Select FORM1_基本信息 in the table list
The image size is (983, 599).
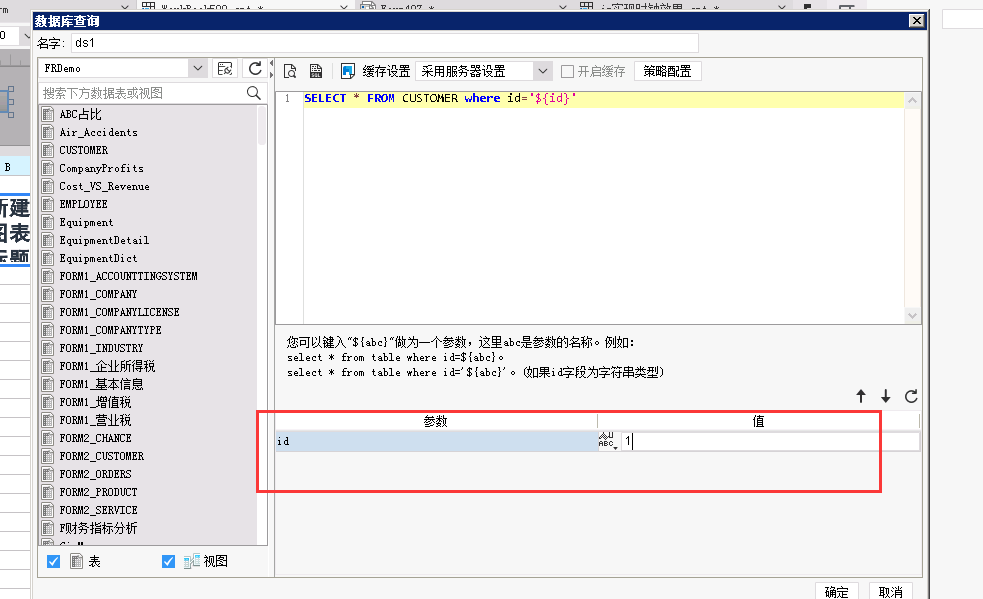click(x=102, y=384)
